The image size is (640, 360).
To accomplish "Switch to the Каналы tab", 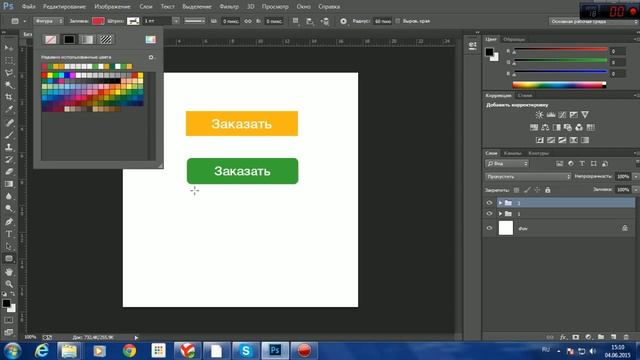I will click(x=513, y=153).
